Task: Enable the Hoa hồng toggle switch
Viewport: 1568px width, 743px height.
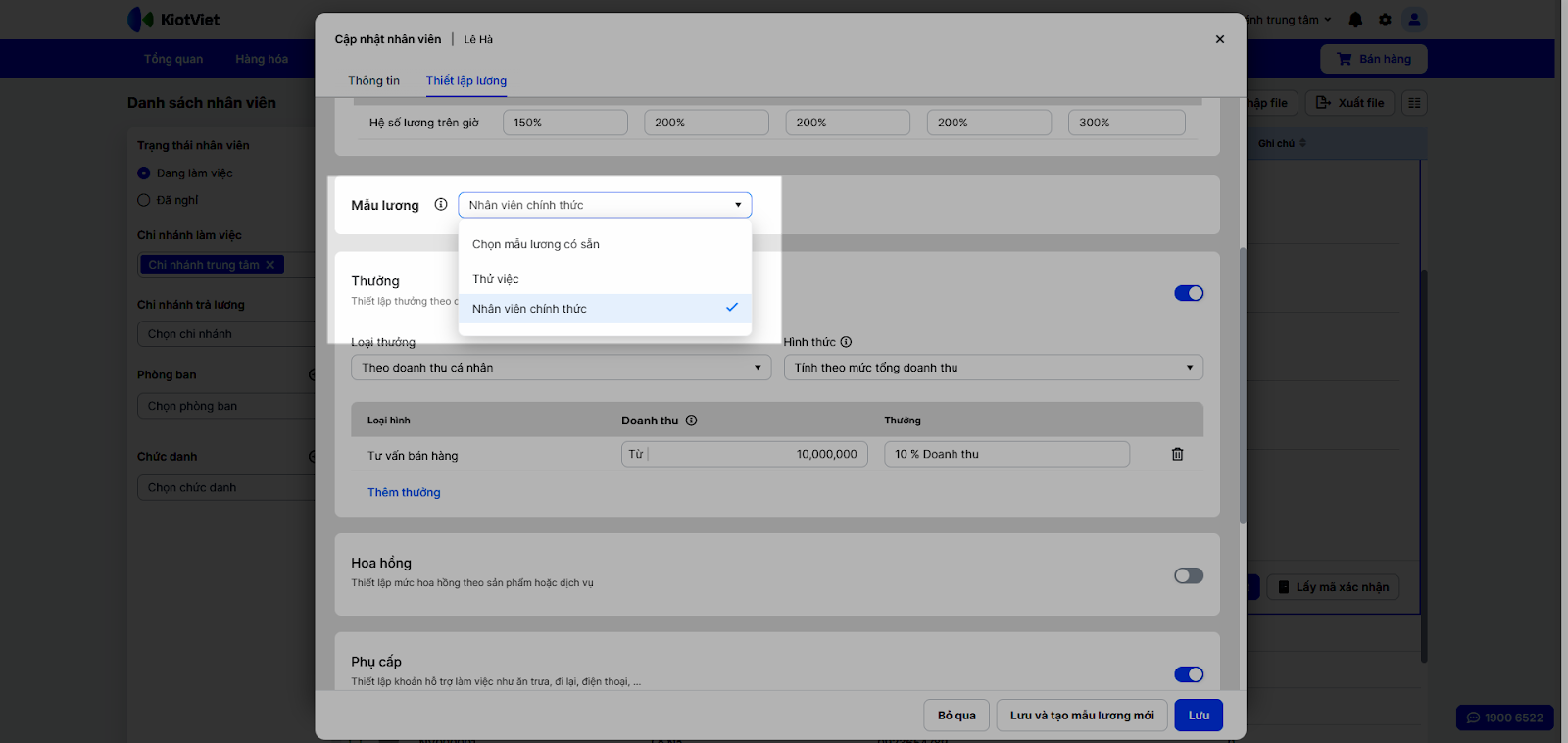Action: tap(1188, 575)
